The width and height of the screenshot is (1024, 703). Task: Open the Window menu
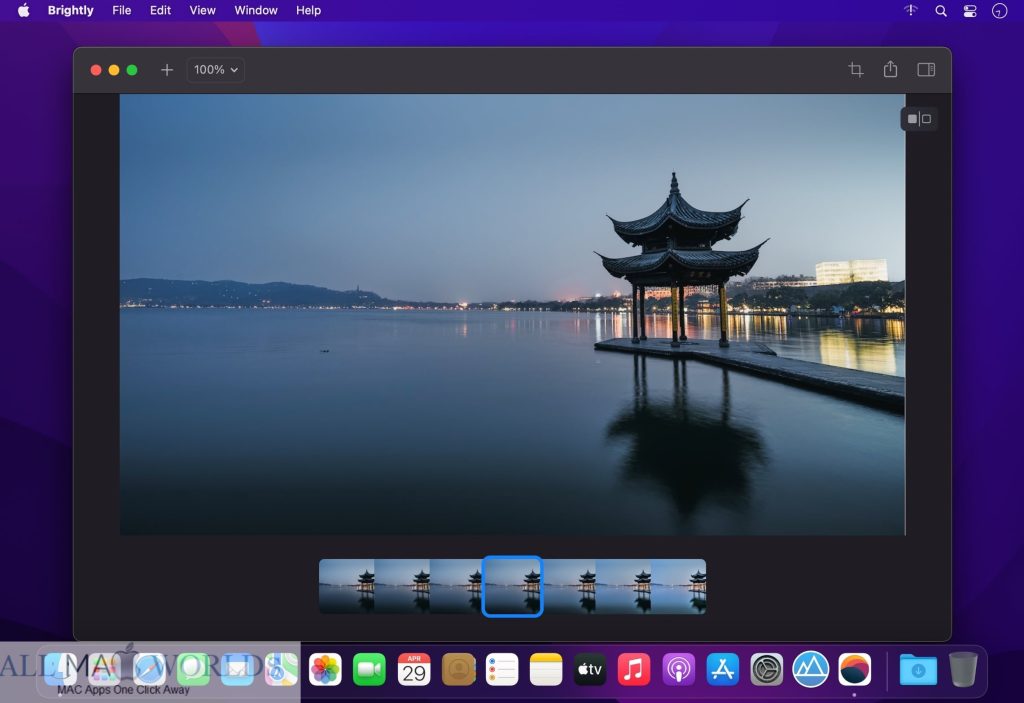[x=256, y=10]
